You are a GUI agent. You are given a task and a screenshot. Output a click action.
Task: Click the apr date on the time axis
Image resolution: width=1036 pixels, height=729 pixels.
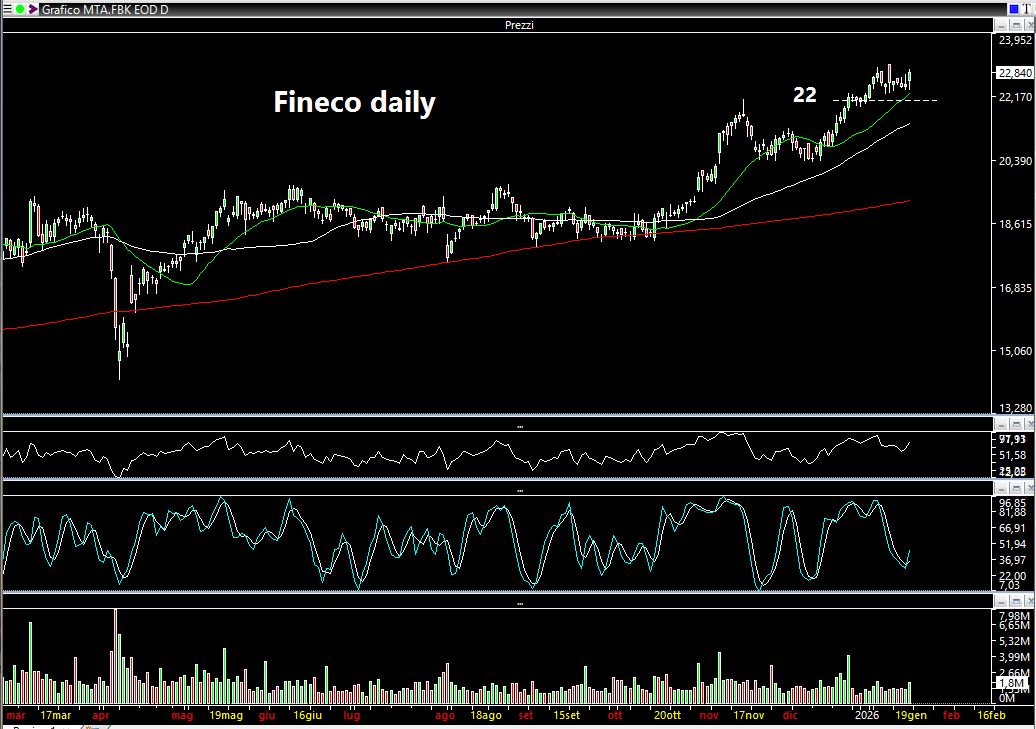[100, 715]
